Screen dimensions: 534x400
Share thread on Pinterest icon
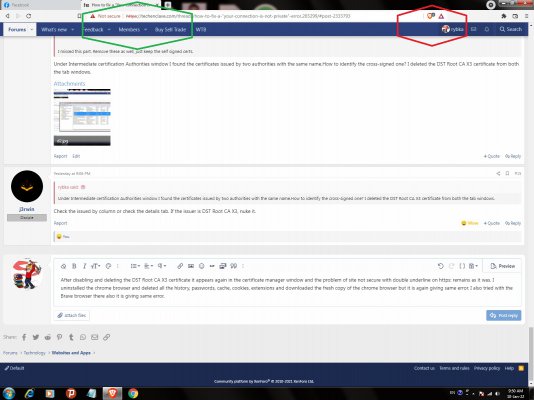click(60, 337)
